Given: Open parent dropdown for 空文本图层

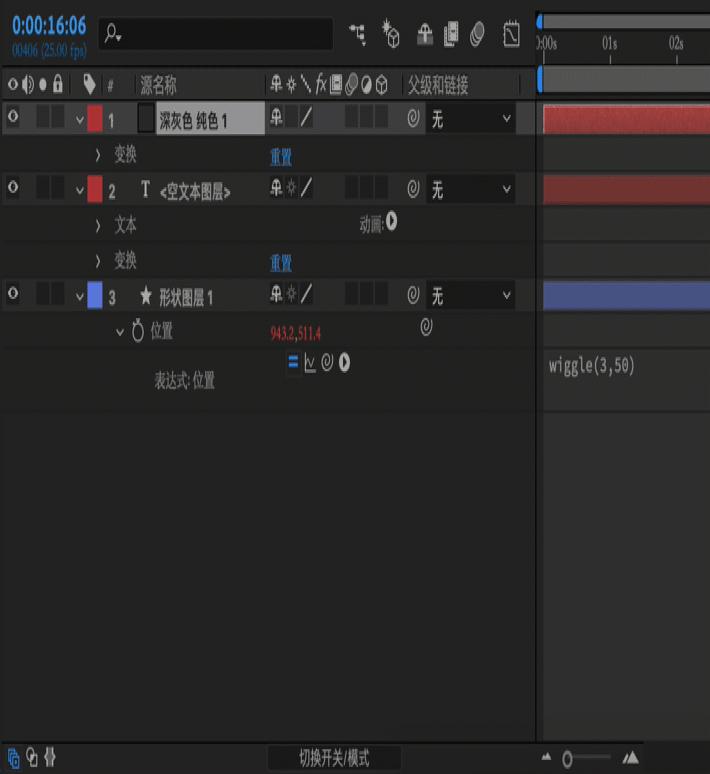Looking at the screenshot, I should tap(471, 189).
